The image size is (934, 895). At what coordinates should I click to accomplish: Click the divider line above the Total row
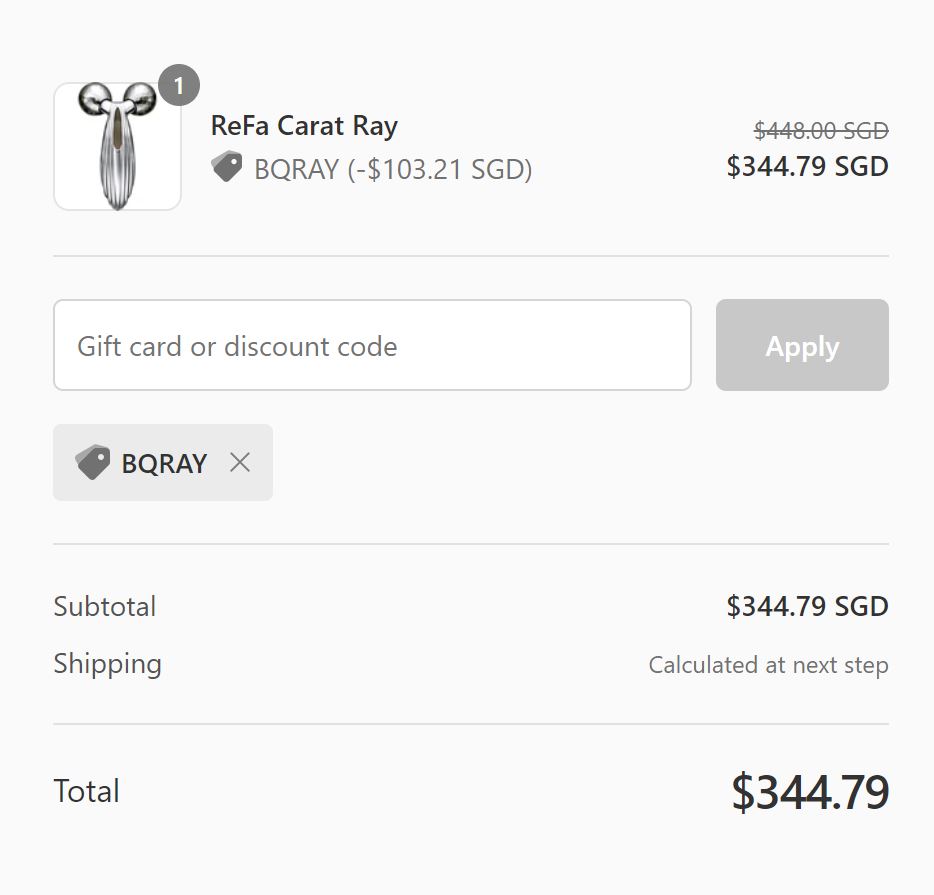pos(471,724)
